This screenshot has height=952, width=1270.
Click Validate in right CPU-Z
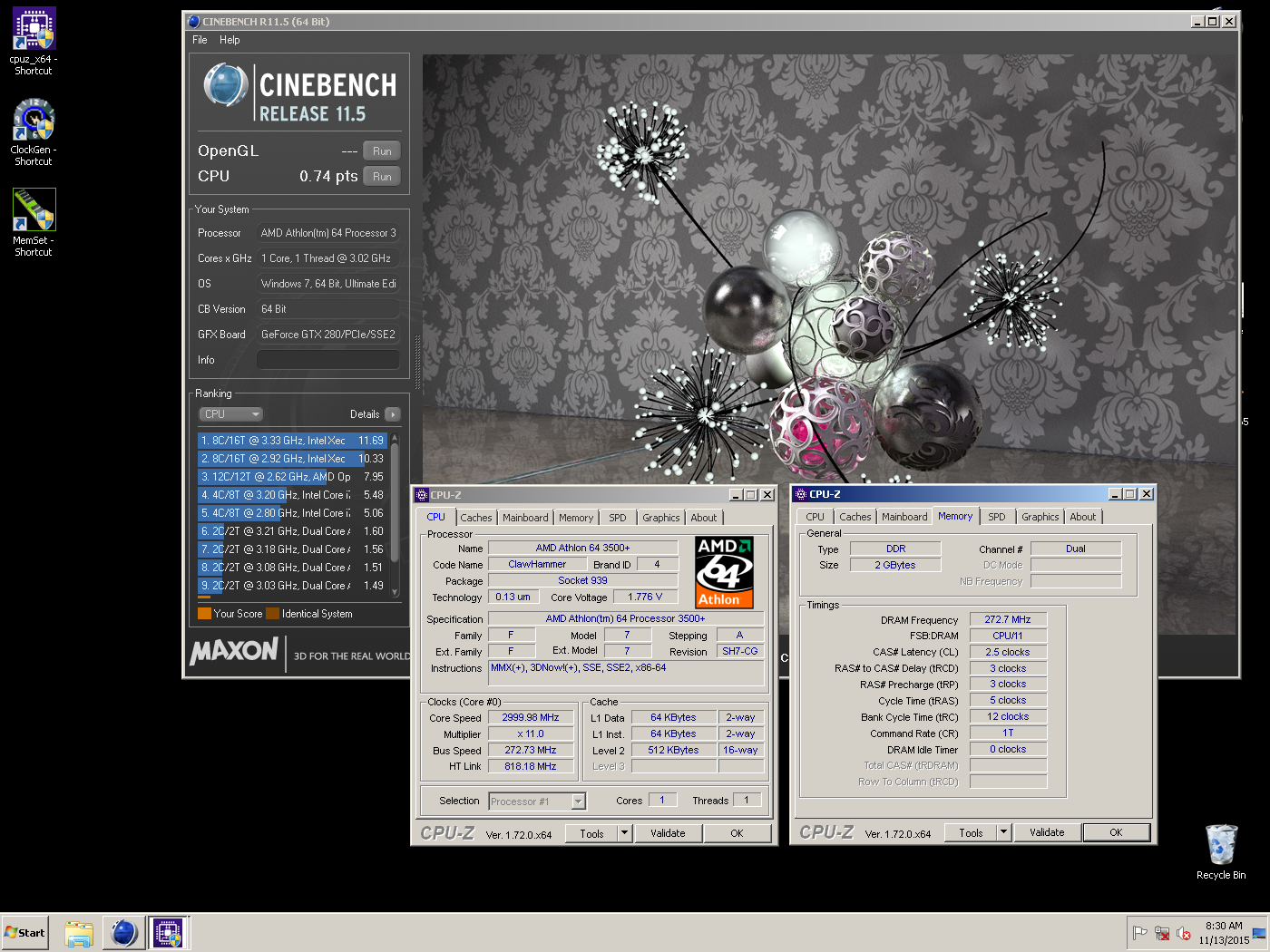[x=1047, y=832]
